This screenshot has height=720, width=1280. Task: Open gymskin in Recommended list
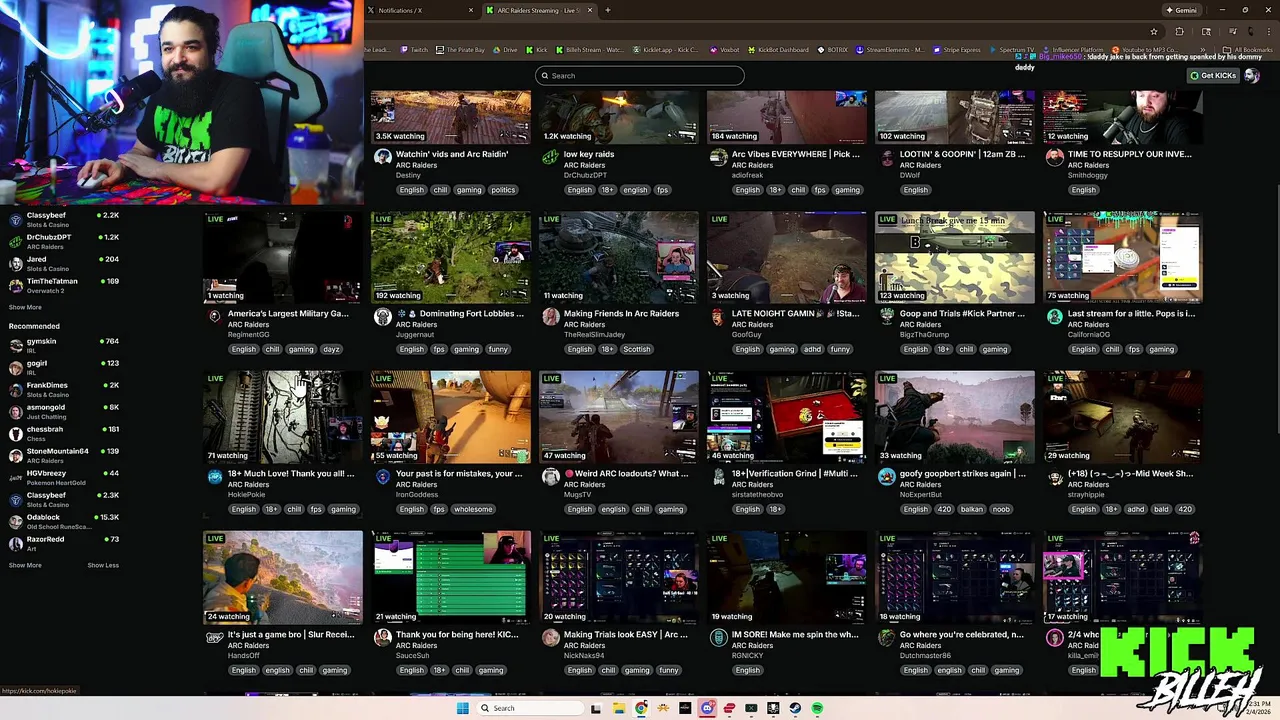coord(63,345)
